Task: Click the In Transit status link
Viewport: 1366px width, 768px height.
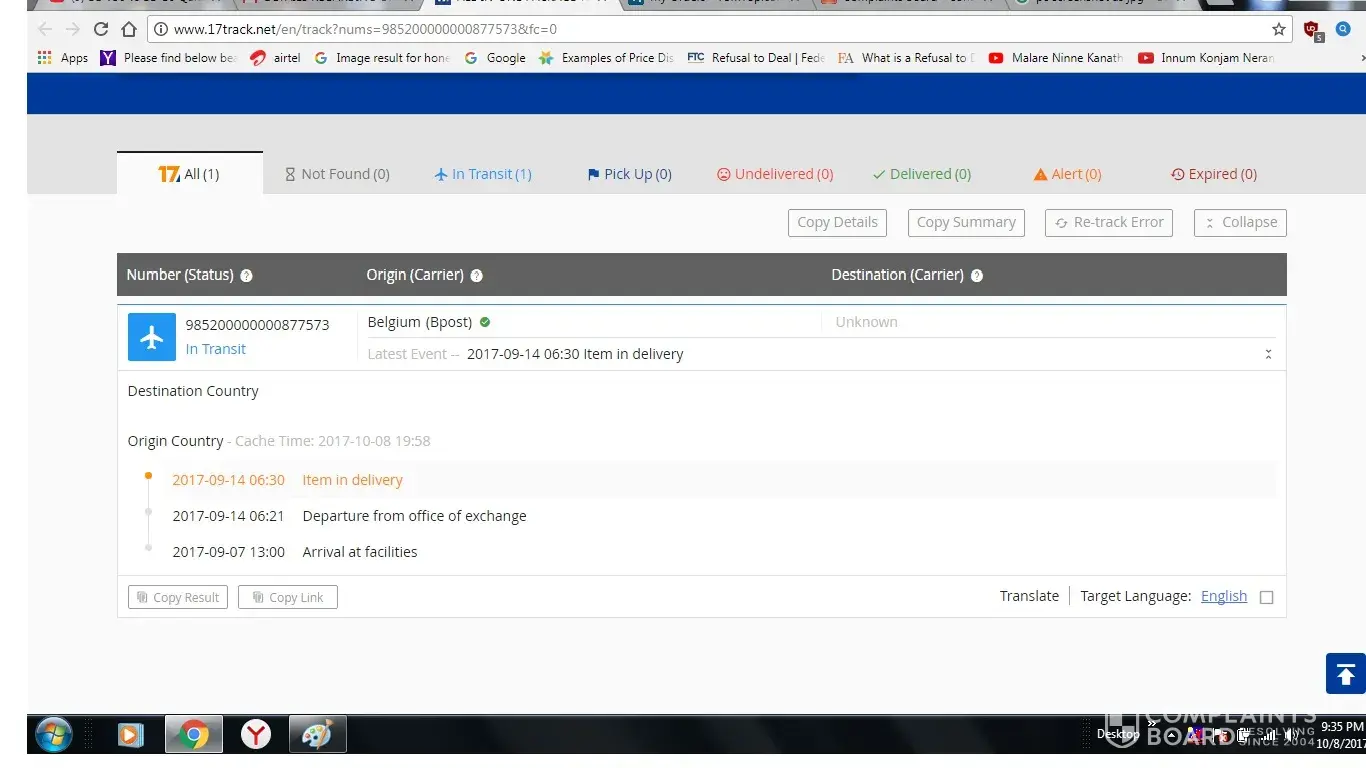Action: (216, 349)
